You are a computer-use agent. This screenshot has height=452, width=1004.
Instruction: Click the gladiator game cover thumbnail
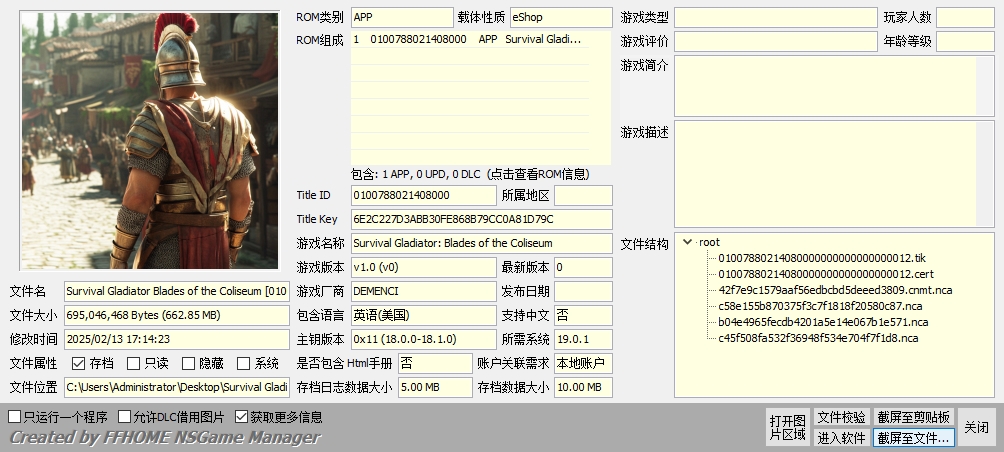point(150,141)
